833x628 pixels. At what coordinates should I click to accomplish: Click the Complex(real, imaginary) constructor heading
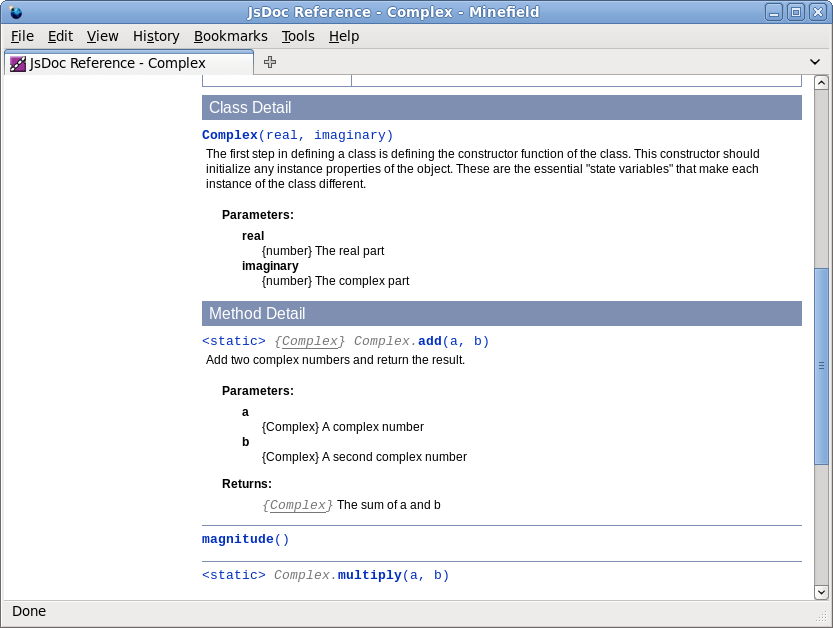coord(298,135)
